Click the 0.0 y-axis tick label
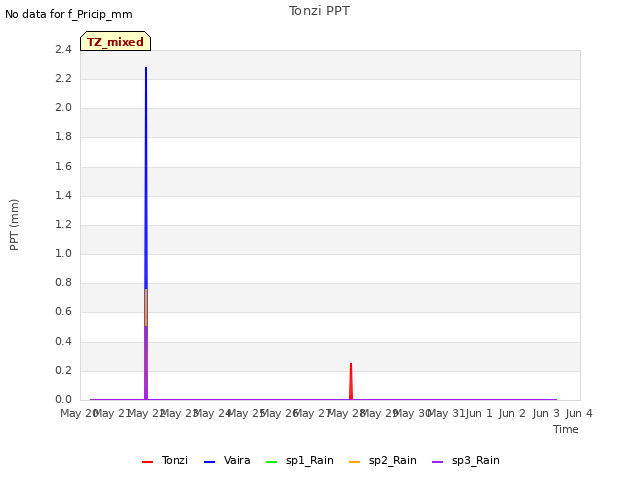The image size is (640, 480). coord(63,399)
